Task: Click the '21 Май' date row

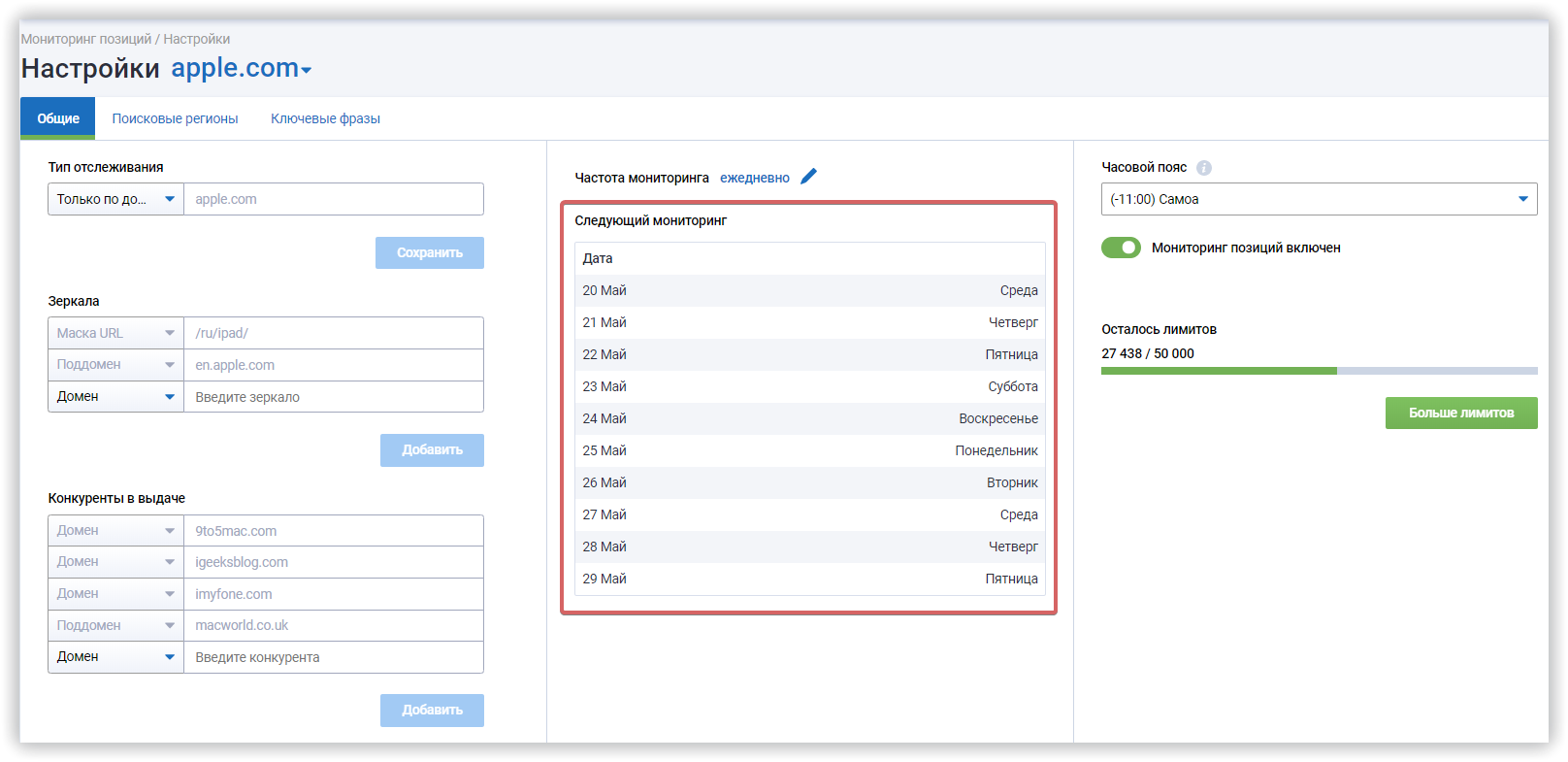Action: (x=810, y=322)
